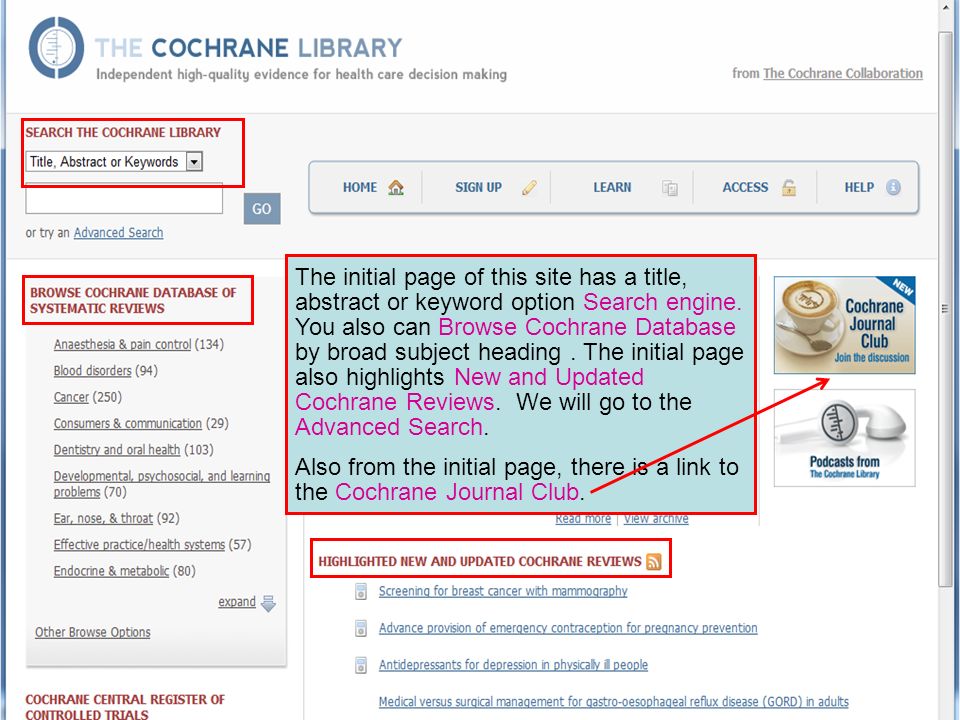Screen dimensions: 960x720
Task: Click the View archive link
Action: 656,519
